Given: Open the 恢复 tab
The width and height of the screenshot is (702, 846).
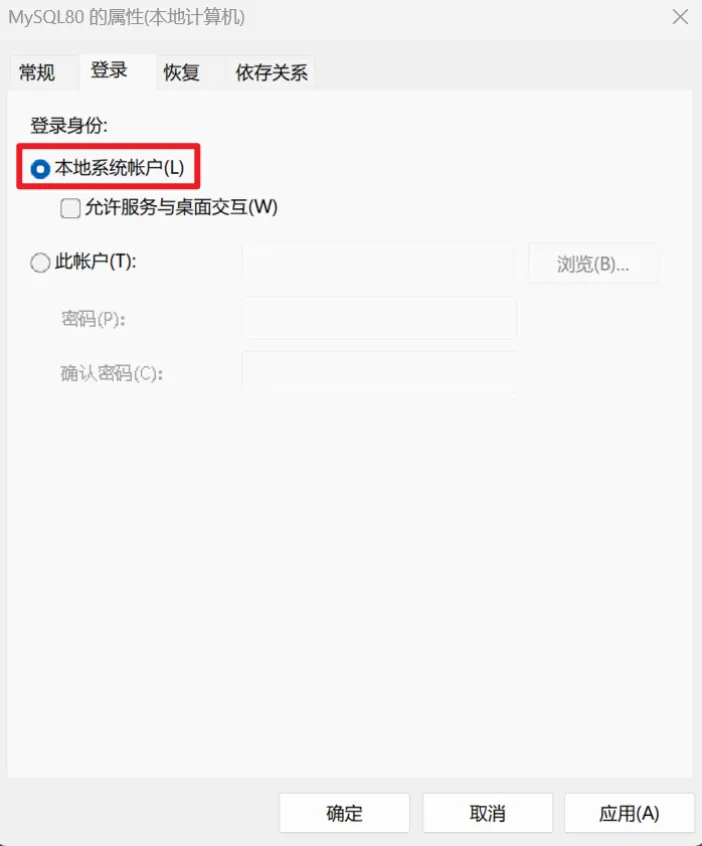Looking at the screenshot, I should [182, 72].
